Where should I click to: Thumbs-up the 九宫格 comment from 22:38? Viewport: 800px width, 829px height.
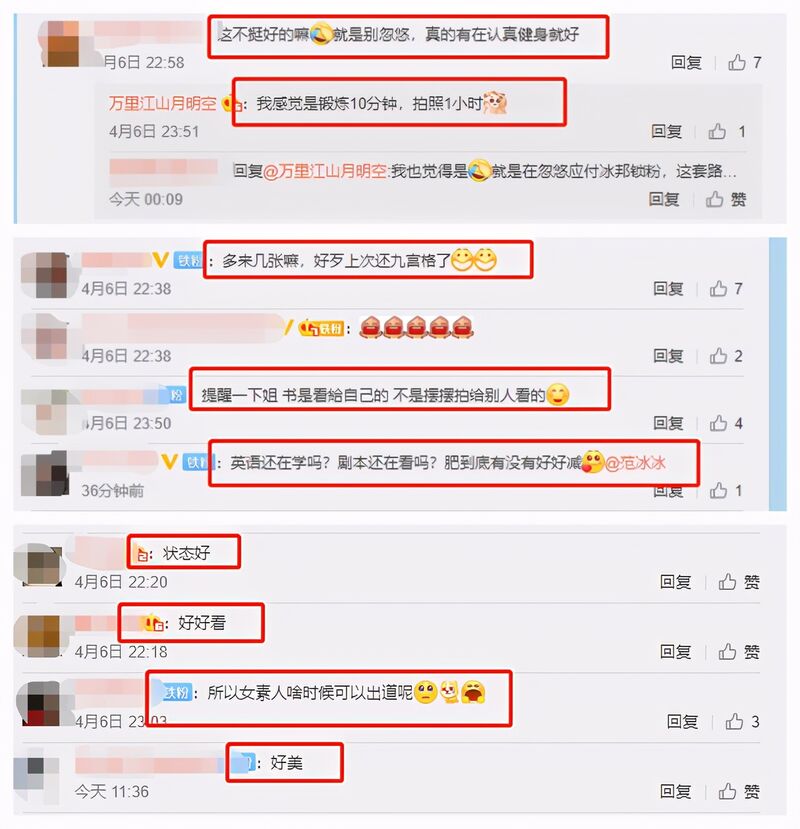pos(718,289)
